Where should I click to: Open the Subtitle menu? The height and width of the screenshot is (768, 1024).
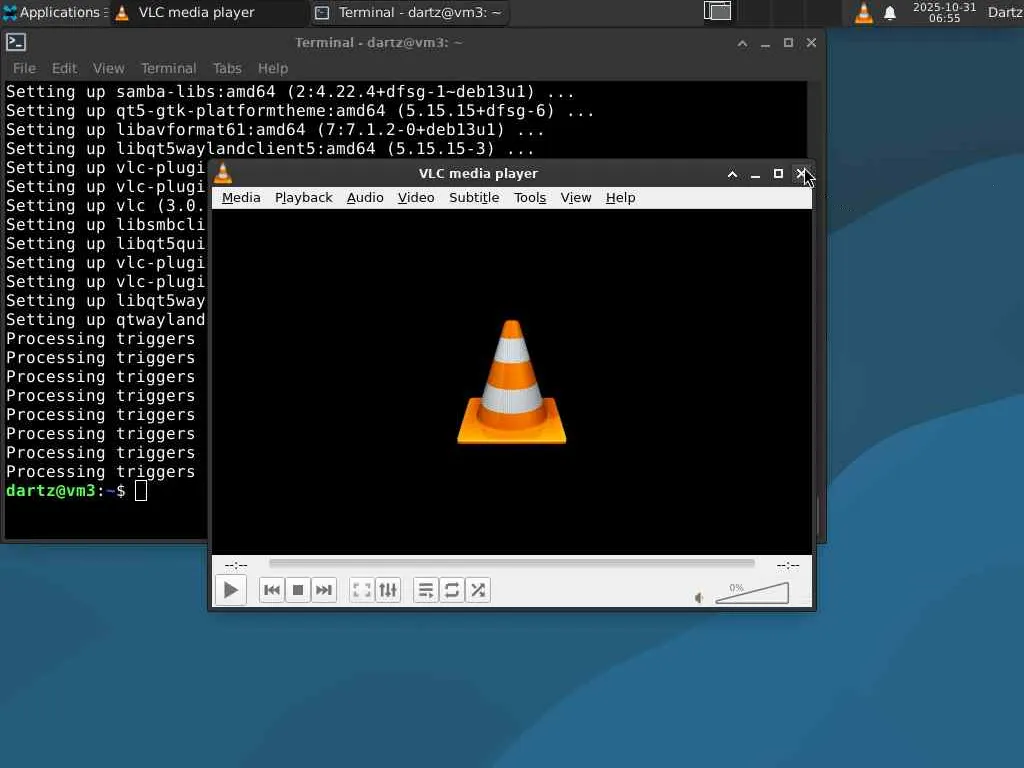pyautogui.click(x=474, y=198)
